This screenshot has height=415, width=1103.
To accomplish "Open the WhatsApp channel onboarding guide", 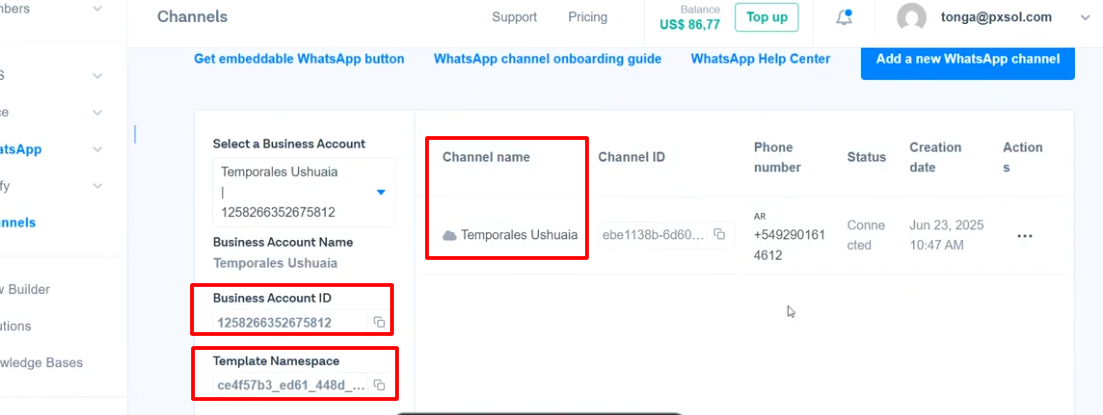I will pyautogui.click(x=547, y=59).
